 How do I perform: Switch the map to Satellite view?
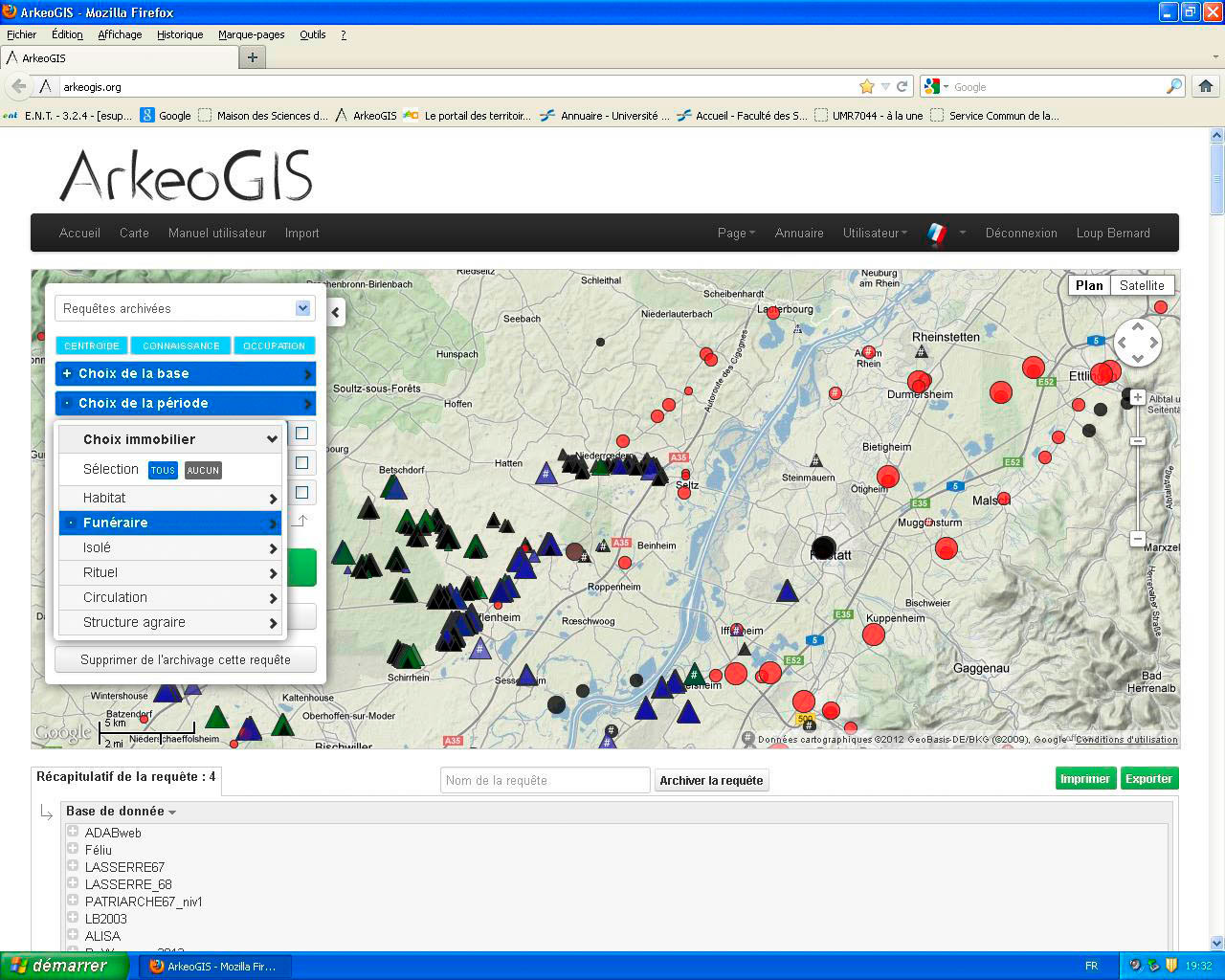point(1142,285)
